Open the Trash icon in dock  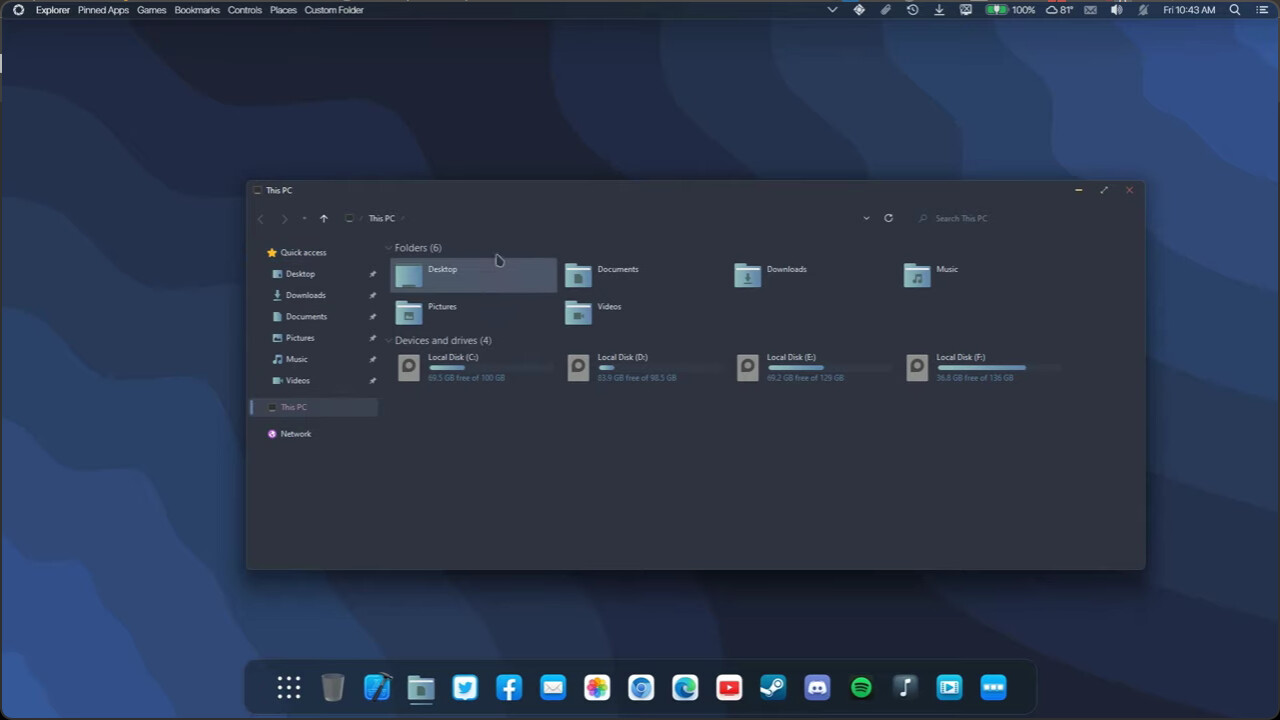[x=333, y=687]
